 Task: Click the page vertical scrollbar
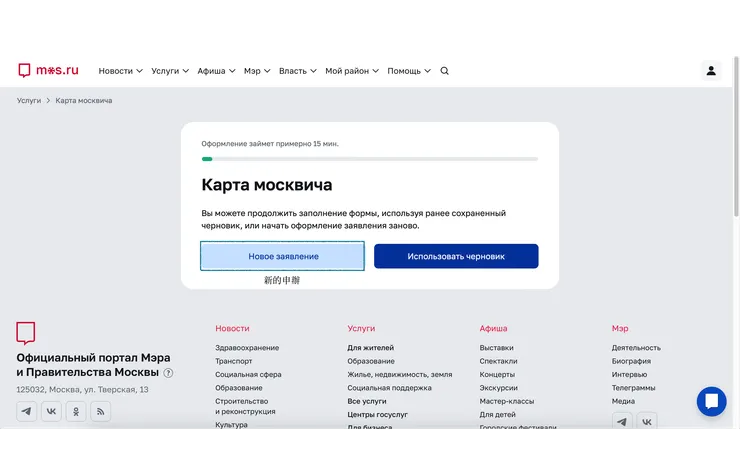tap(736, 137)
